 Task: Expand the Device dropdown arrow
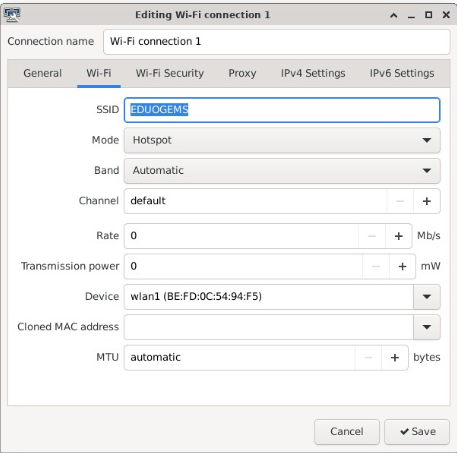(x=427, y=297)
